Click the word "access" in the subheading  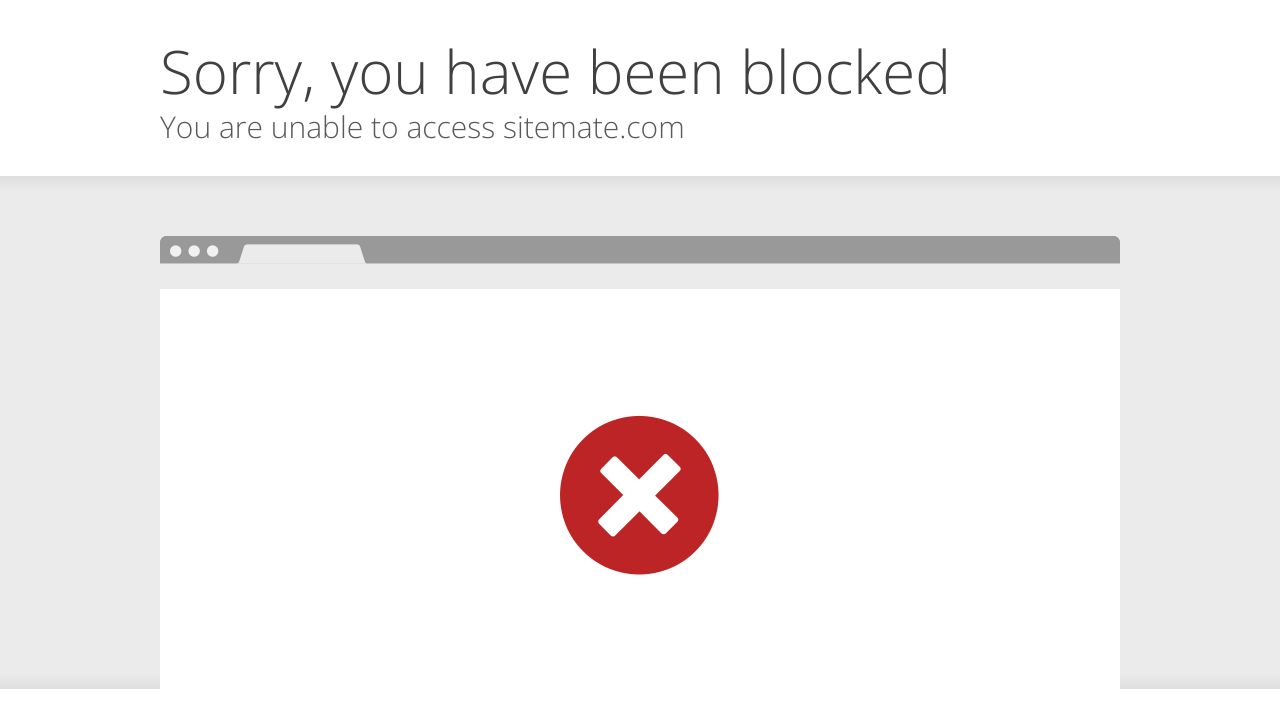pyautogui.click(x=450, y=129)
